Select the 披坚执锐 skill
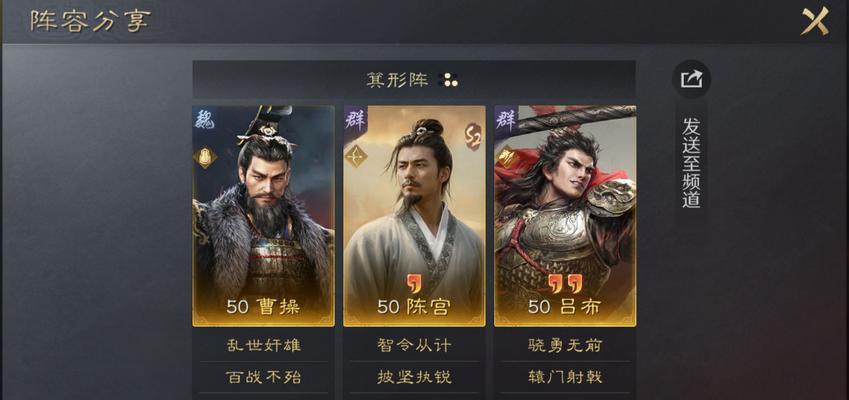This screenshot has width=849, height=400. 414,377
